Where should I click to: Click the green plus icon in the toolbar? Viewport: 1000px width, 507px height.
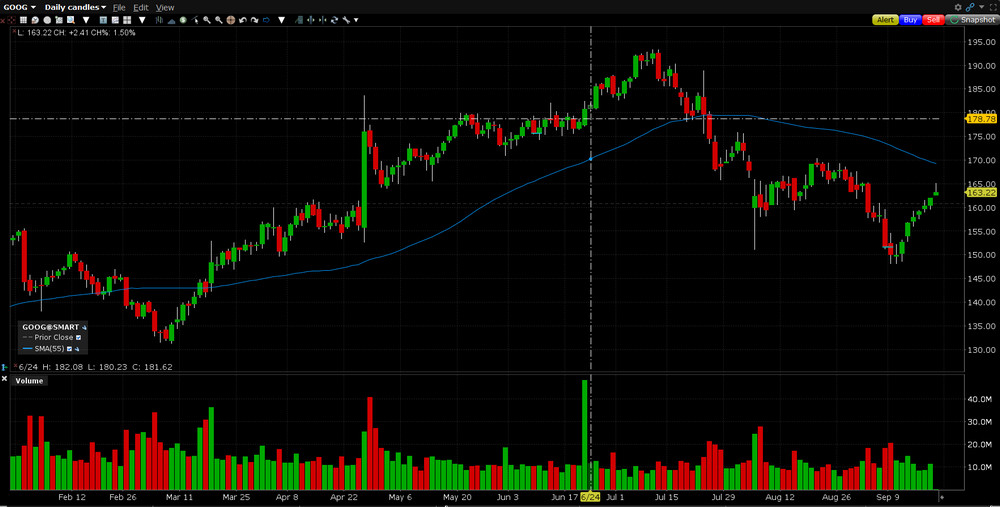click(183, 20)
